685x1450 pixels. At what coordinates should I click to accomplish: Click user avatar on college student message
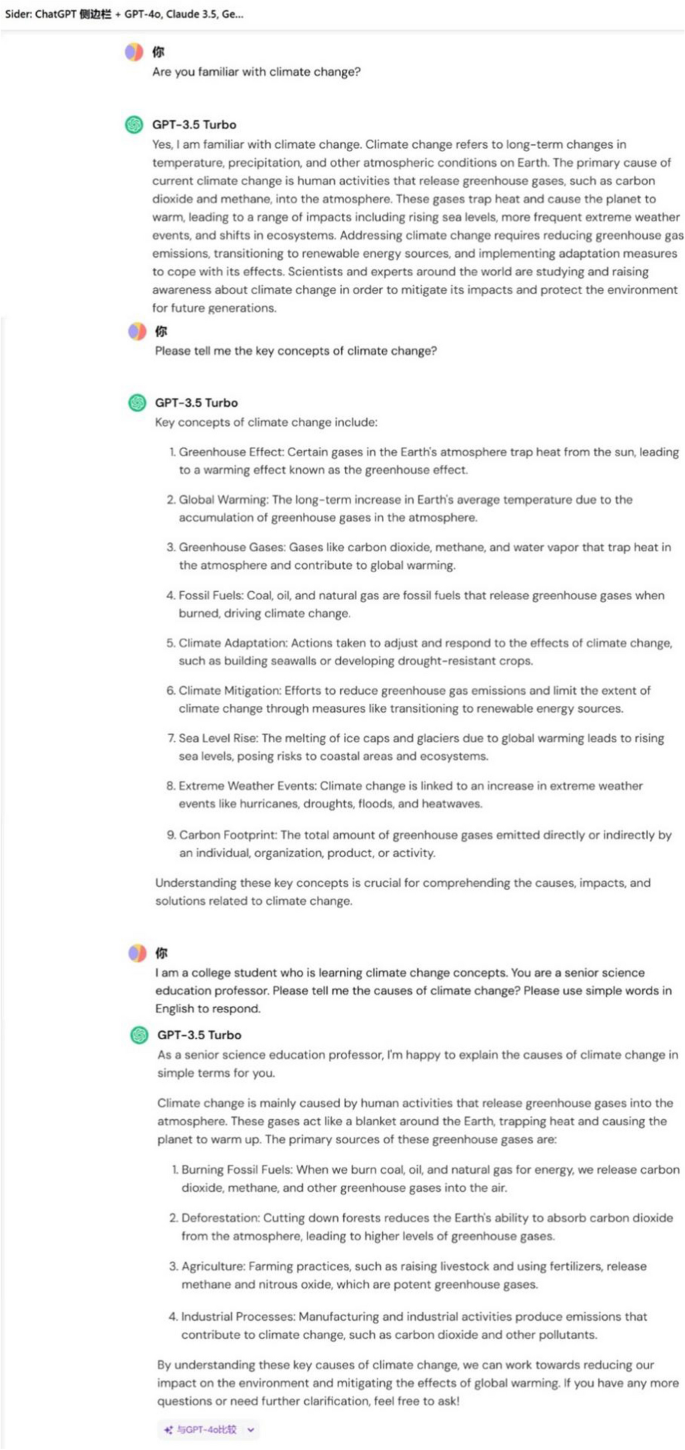[x=137, y=953]
